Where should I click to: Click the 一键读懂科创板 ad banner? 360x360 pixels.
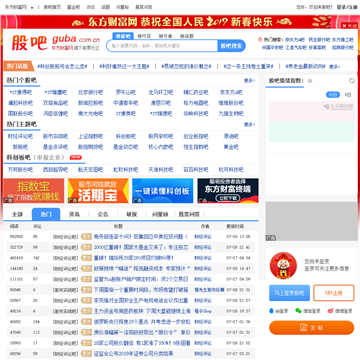[163, 191]
